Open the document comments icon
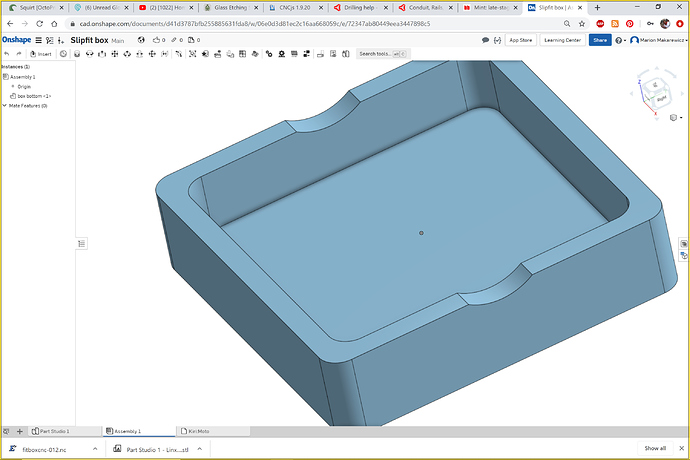690x460 pixels. pos(485,40)
